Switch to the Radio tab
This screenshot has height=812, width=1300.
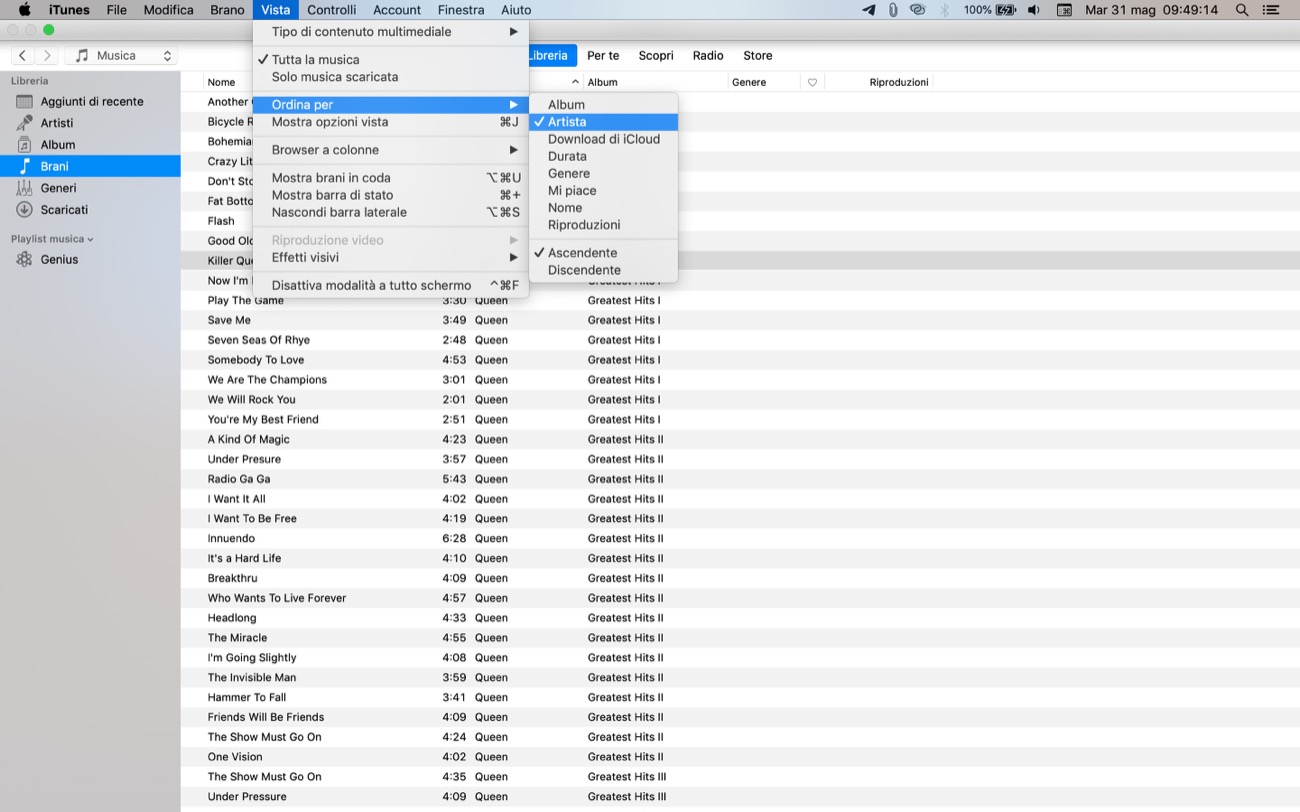pyautogui.click(x=708, y=56)
